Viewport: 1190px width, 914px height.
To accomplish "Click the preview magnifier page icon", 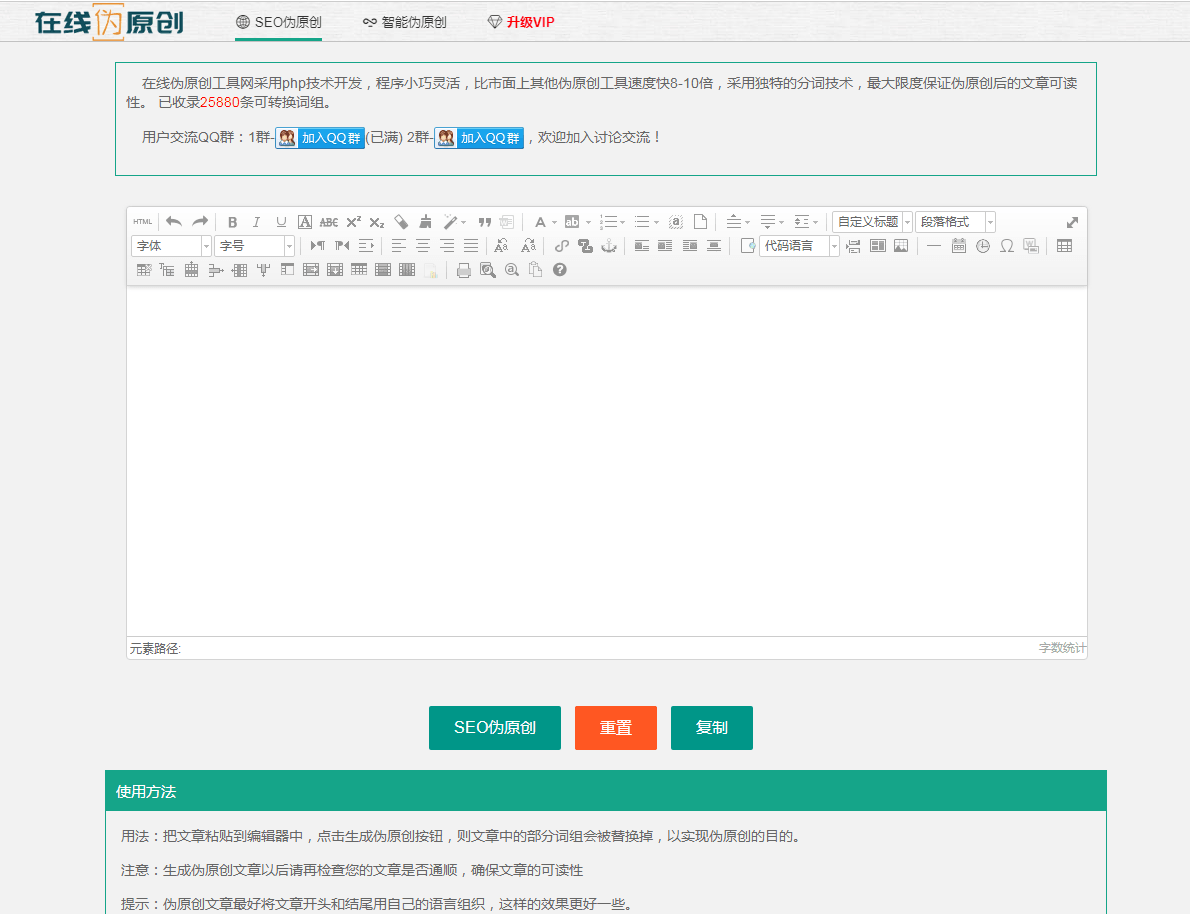I will tap(487, 270).
